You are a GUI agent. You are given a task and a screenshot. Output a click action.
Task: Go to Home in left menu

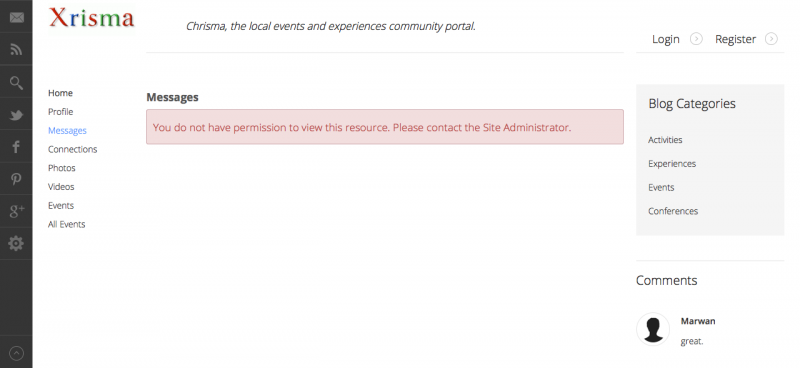coord(60,93)
